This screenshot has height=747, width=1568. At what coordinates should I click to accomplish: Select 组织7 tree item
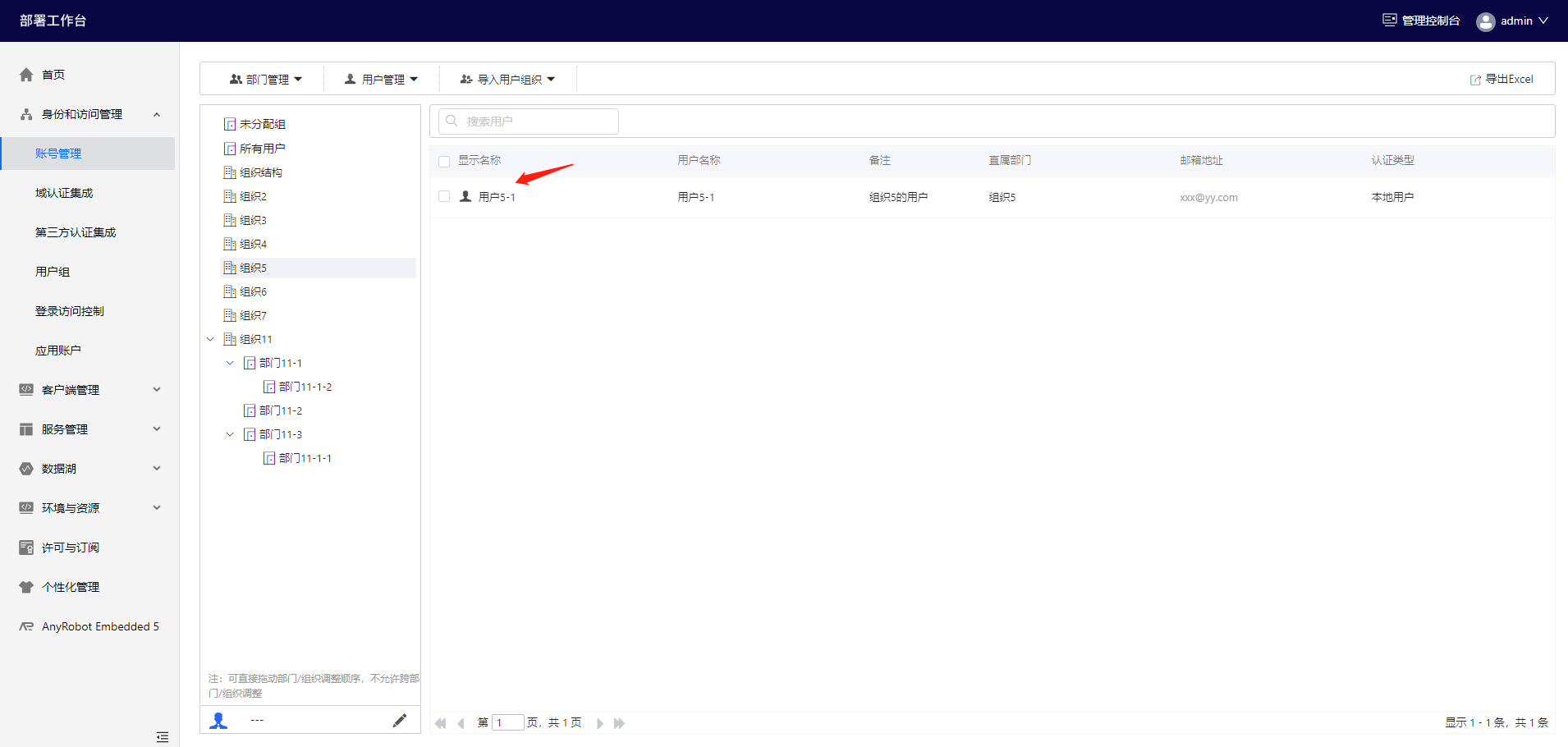253,315
